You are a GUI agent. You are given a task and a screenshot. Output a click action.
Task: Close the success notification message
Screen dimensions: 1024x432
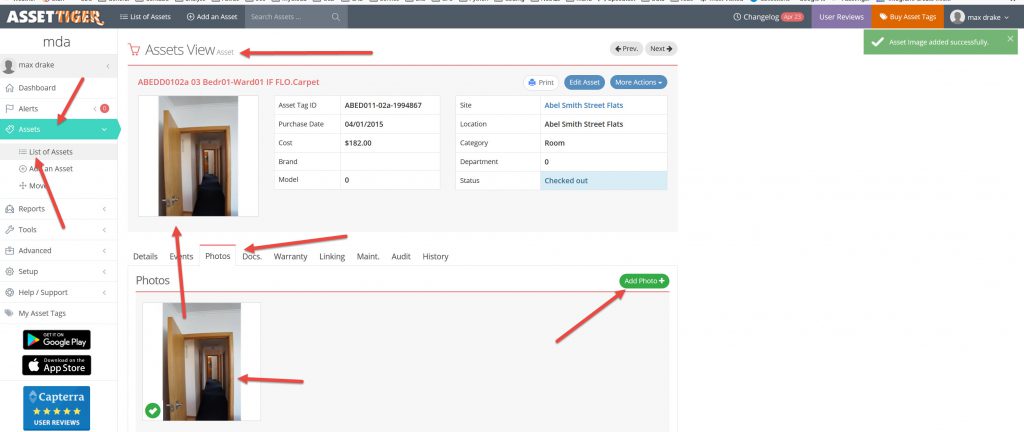click(x=1010, y=38)
